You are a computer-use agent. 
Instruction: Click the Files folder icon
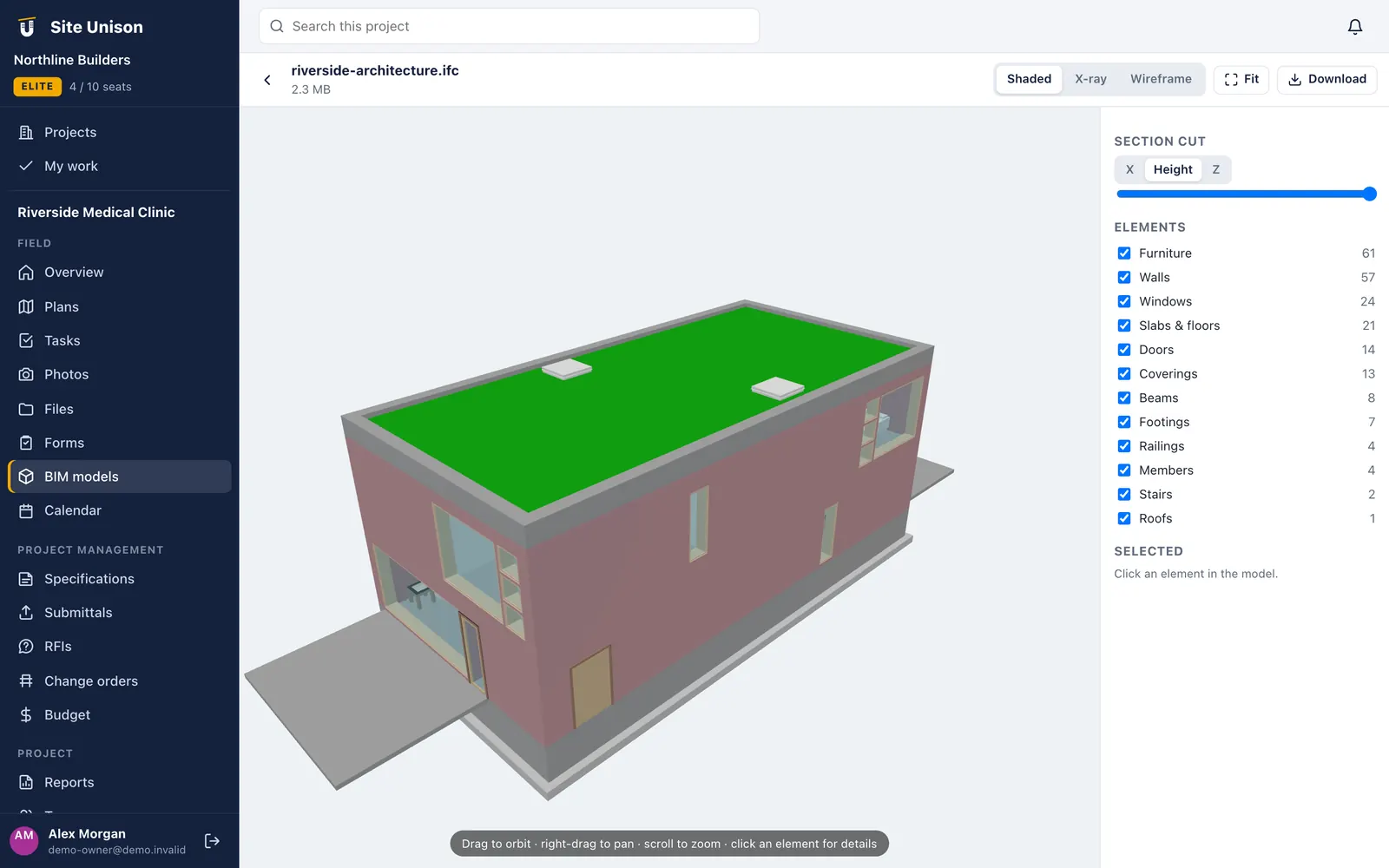[x=26, y=409]
